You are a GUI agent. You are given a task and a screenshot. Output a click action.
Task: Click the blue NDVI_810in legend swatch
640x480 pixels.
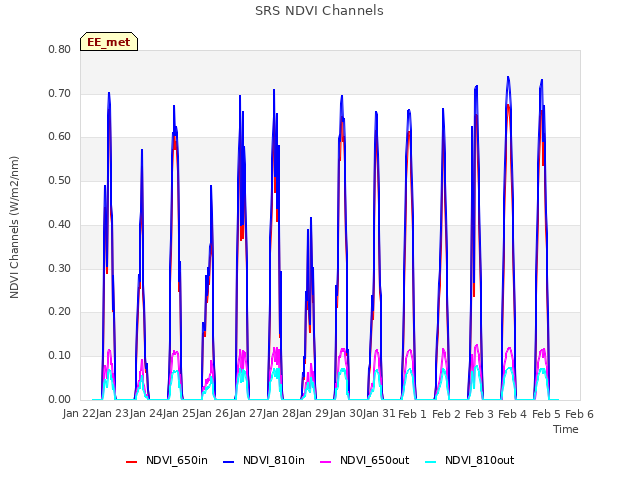coord(229,462)
